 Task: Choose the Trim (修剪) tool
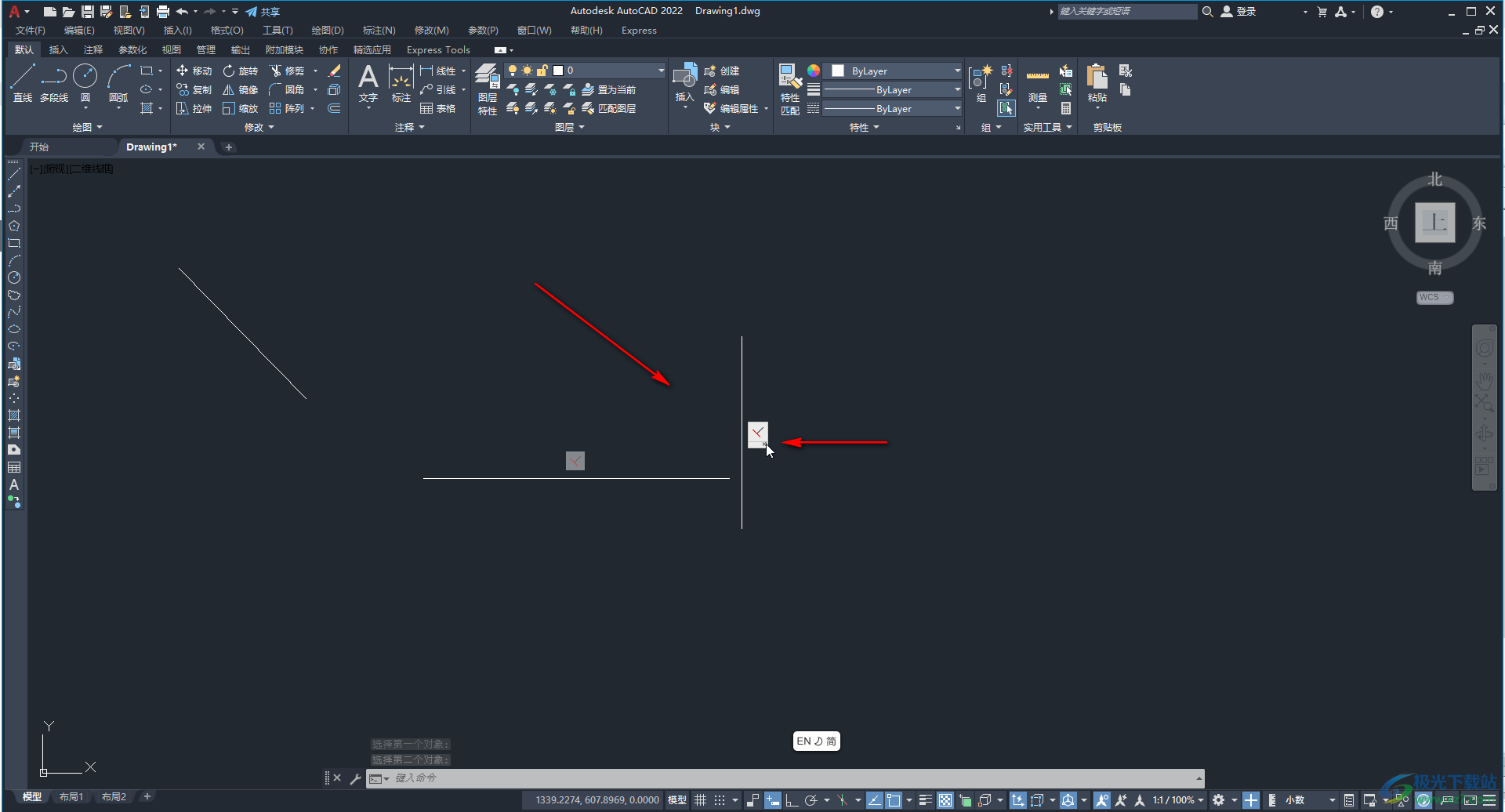tap(287, 71)
